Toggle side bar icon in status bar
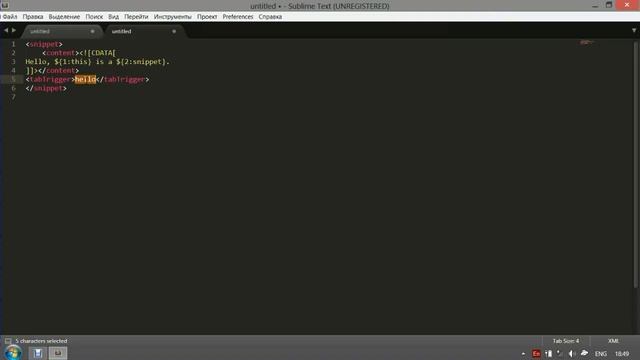 point(8,341)
